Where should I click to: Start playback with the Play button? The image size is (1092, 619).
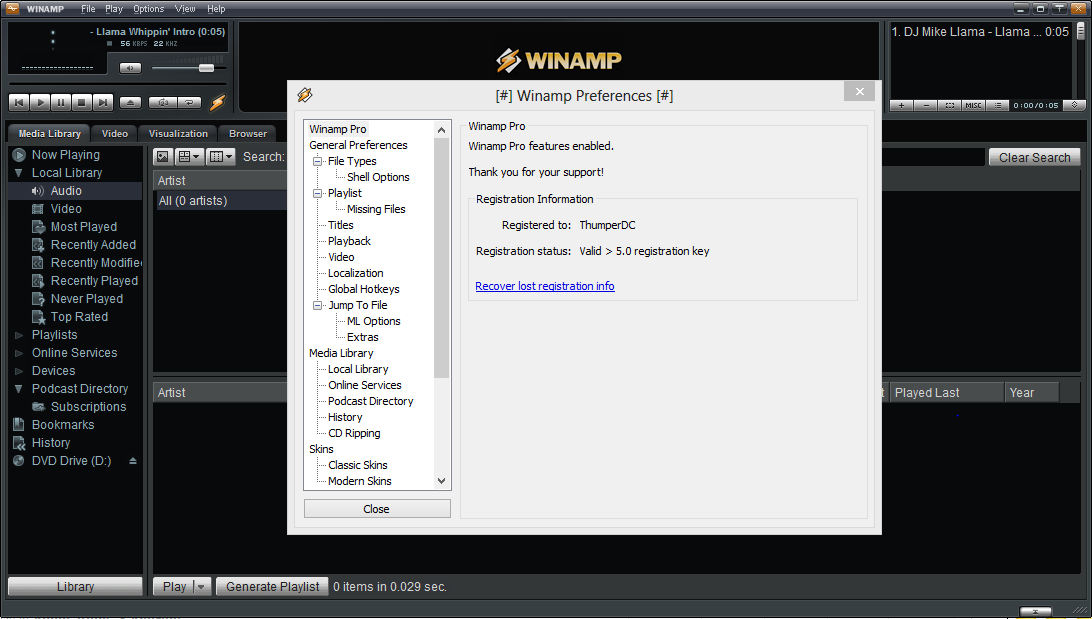(x=40, y=102)
